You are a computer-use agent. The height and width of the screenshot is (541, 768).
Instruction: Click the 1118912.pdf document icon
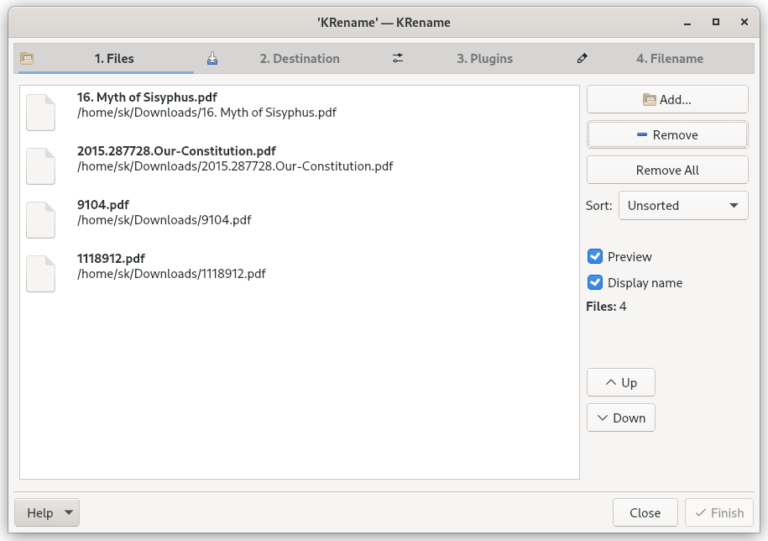(40, 274)
